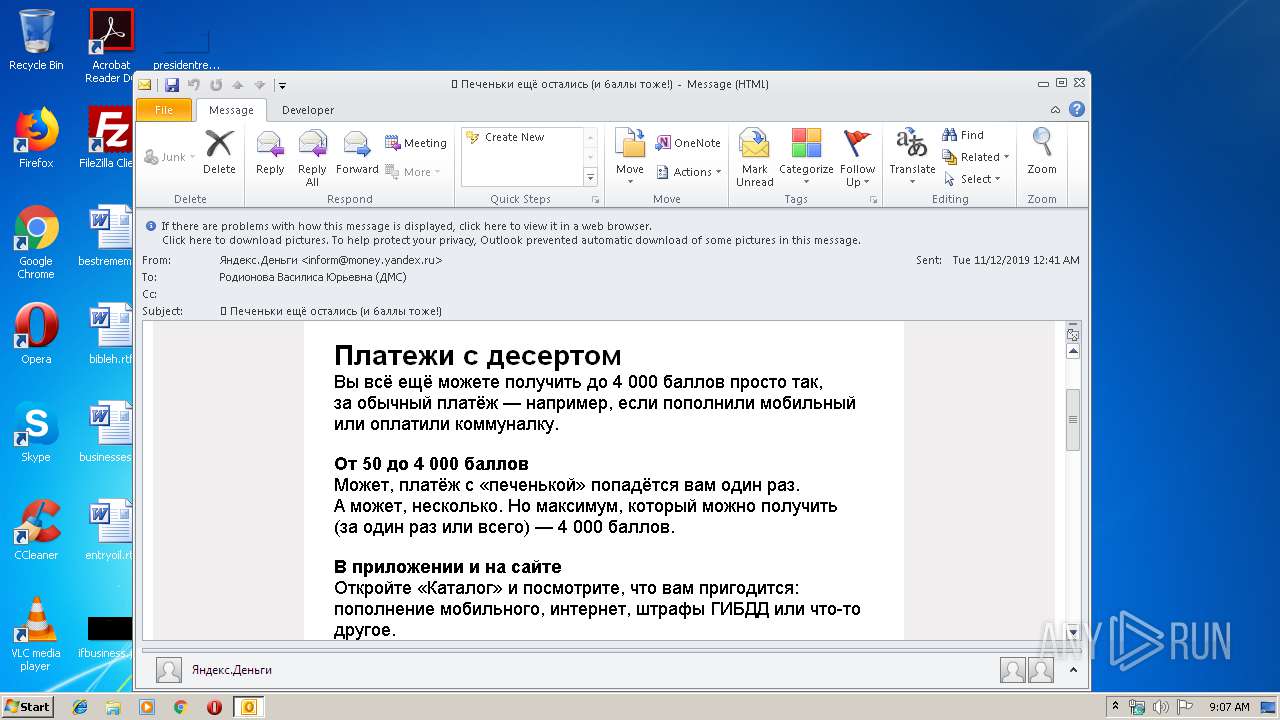Click here to download pictures
This screenshot has height=720, width=1280.
coord(511,240)
